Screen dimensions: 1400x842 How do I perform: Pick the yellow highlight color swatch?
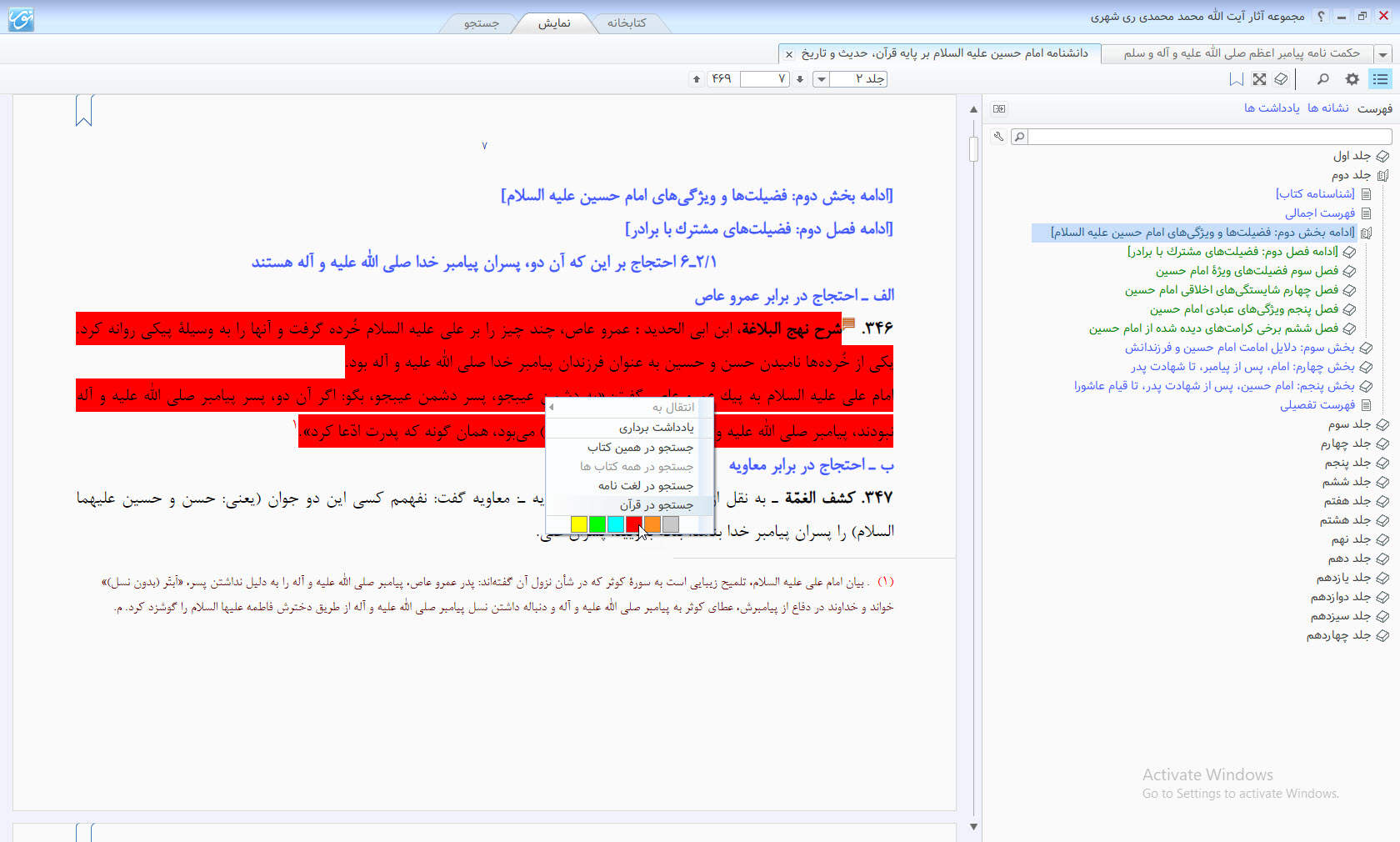[579, 524]
